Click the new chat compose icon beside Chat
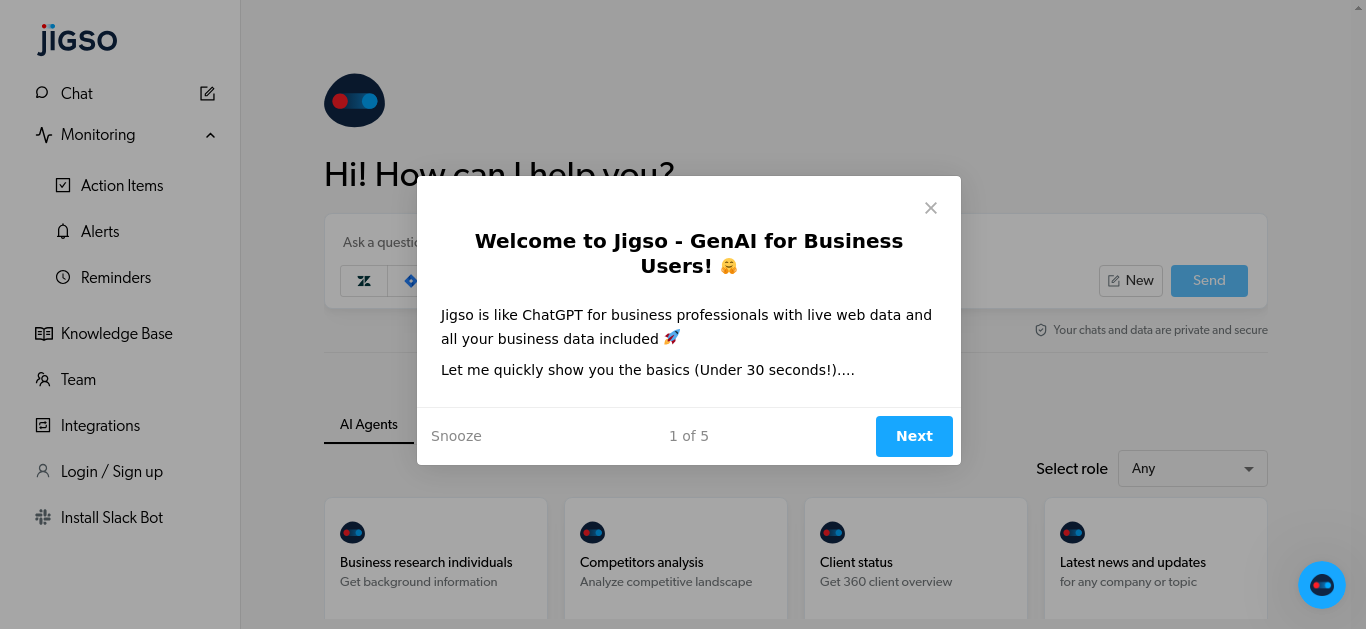Viewport: 1366px width, 629px height. coord(208,93)
